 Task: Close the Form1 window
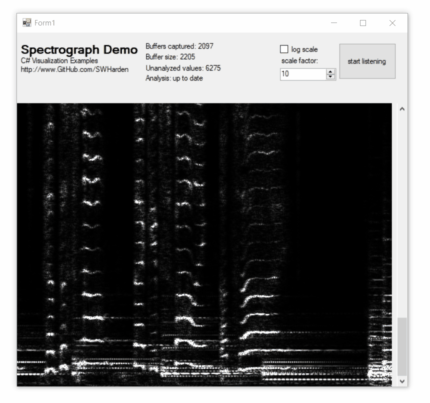click(x=392, y=23)
